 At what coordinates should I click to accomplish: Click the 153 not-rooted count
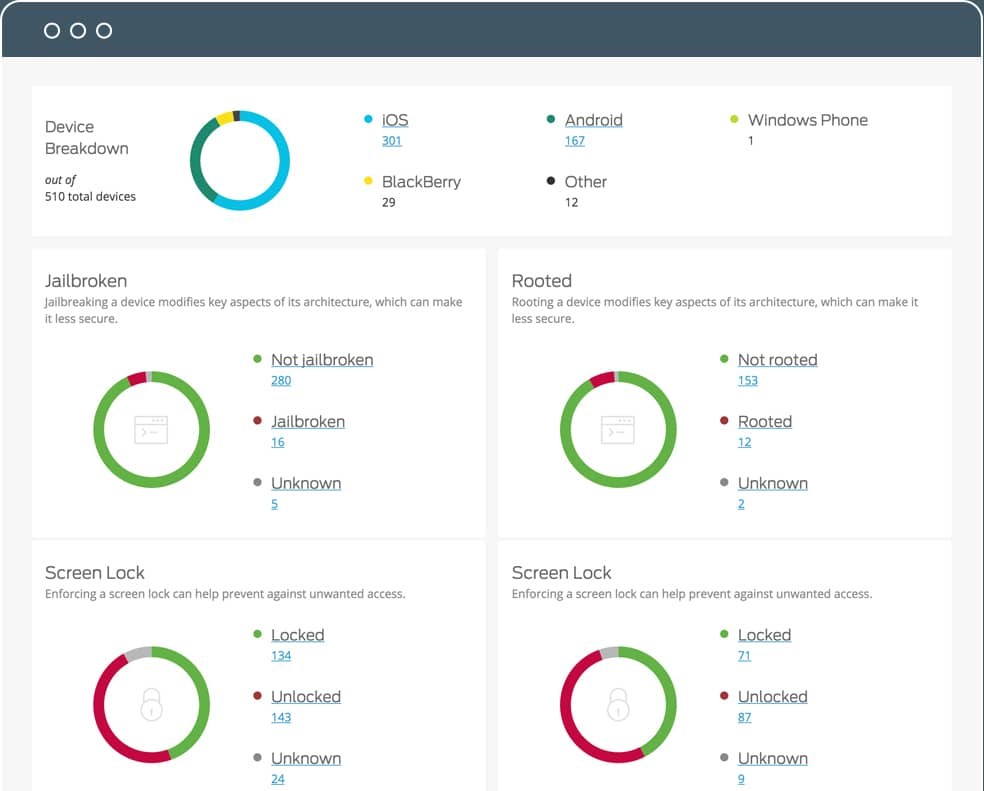point(748,380)
